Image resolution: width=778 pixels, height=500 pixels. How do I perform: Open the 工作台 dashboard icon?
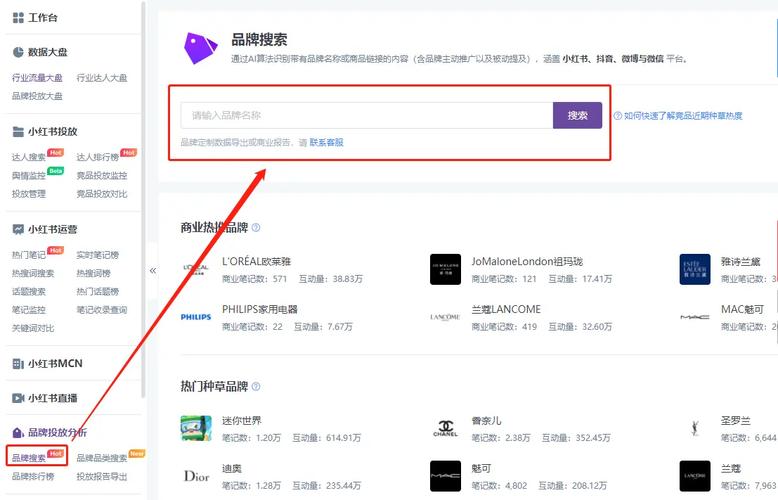point(18,18)
